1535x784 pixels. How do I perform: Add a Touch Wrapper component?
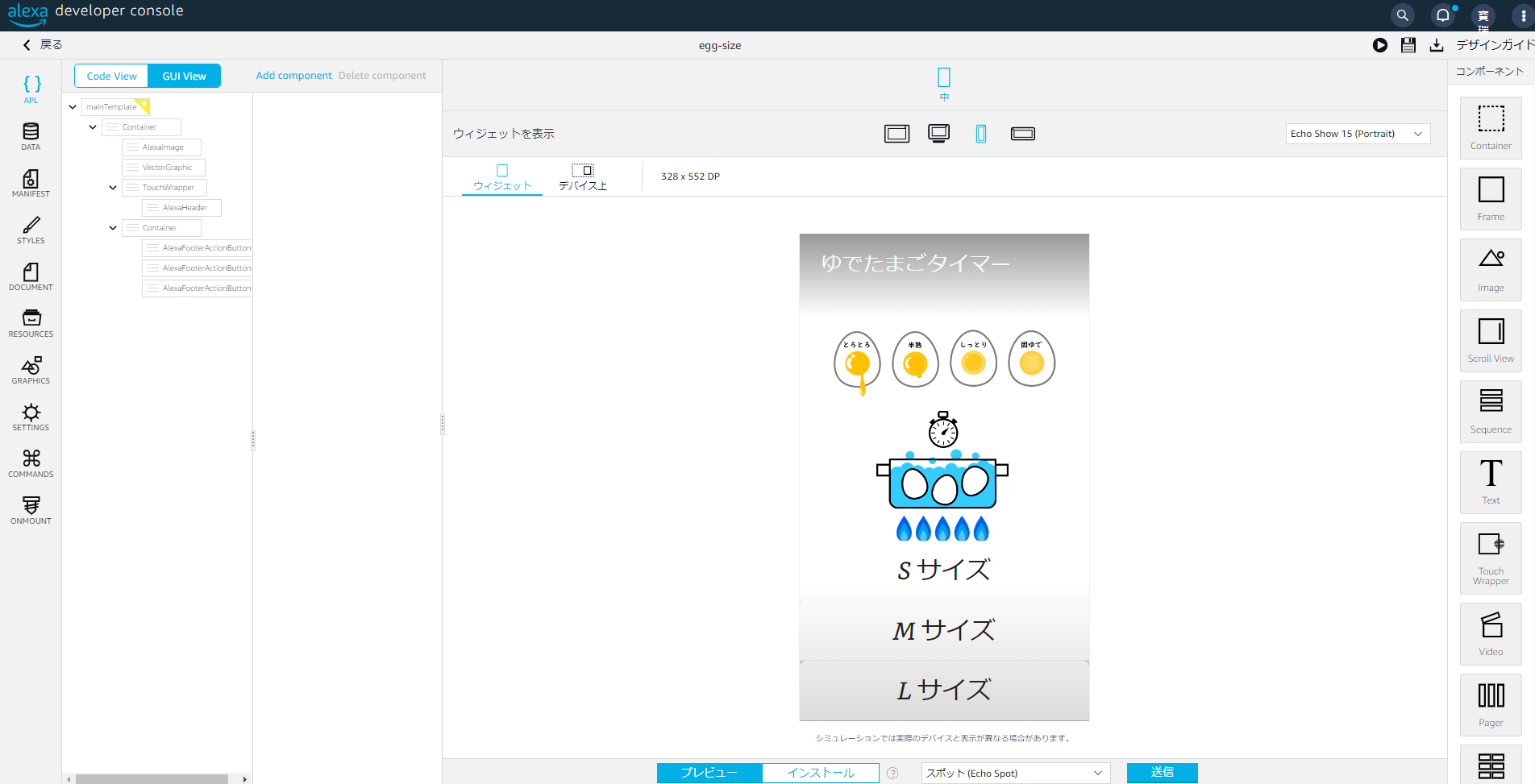1491,558
